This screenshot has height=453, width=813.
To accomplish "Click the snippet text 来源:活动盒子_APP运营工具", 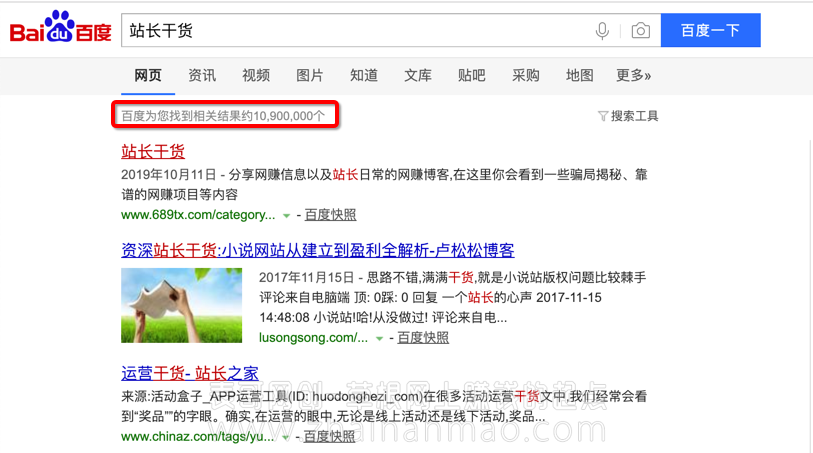I will click(204, 397).
